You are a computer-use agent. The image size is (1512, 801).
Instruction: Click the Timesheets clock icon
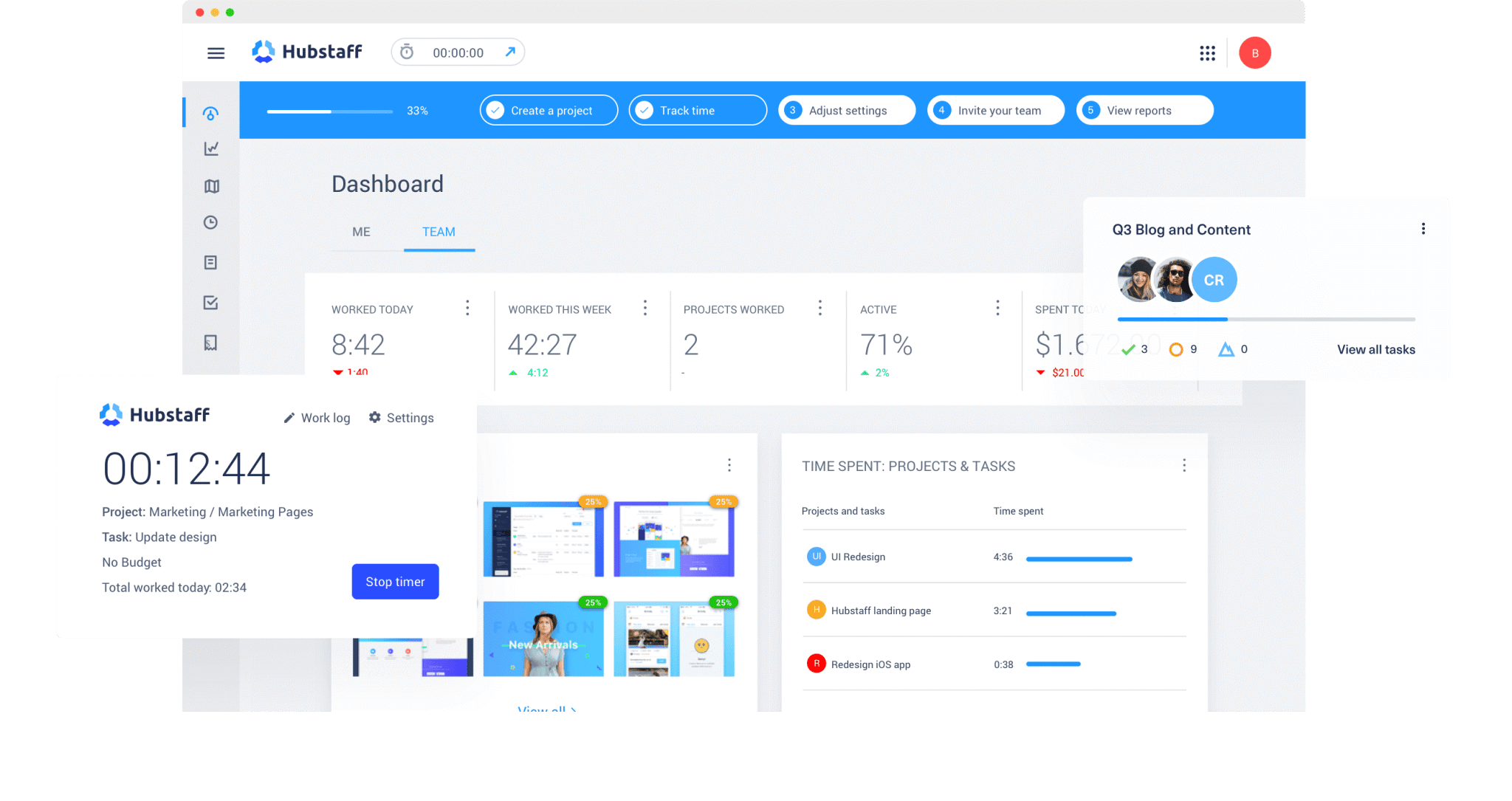click(x=211, y=222)
